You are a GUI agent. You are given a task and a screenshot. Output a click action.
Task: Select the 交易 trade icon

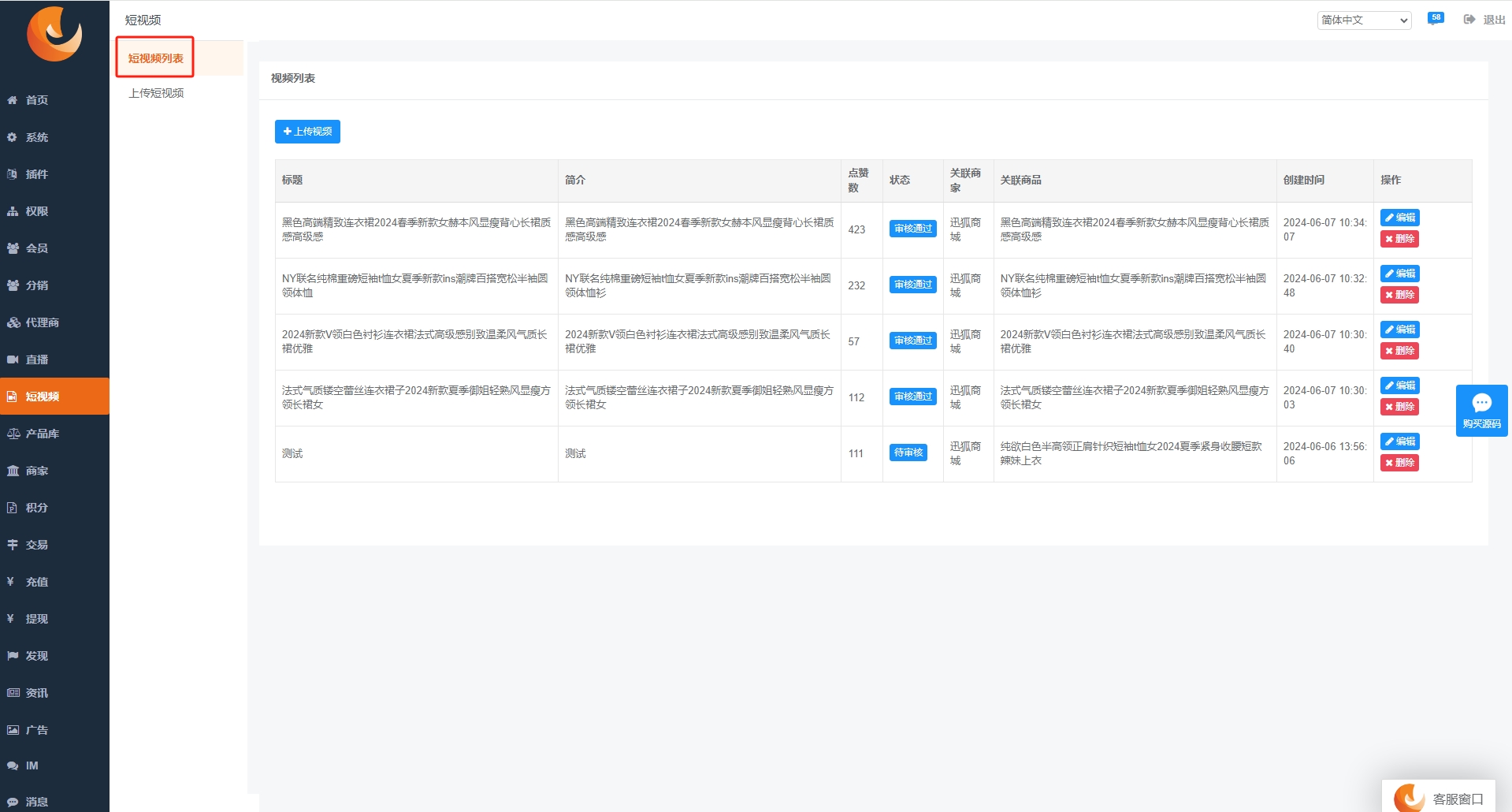13,545
